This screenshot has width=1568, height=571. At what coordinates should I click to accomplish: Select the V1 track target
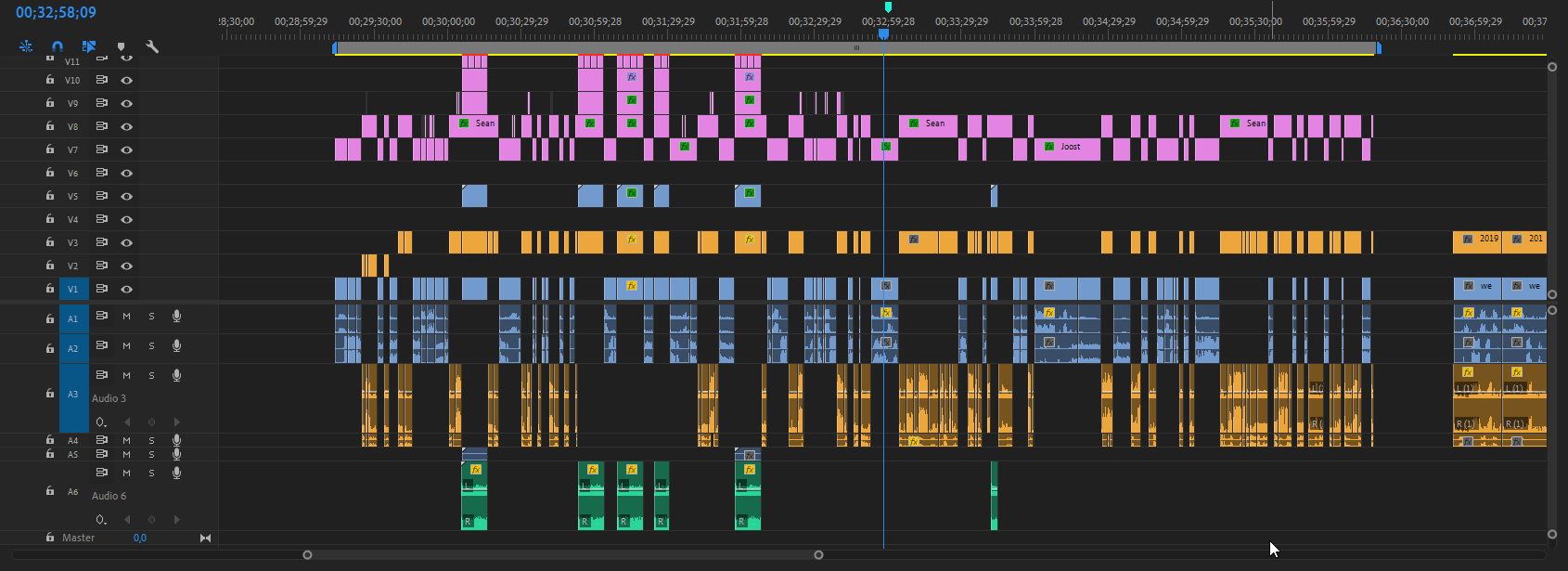73,289
